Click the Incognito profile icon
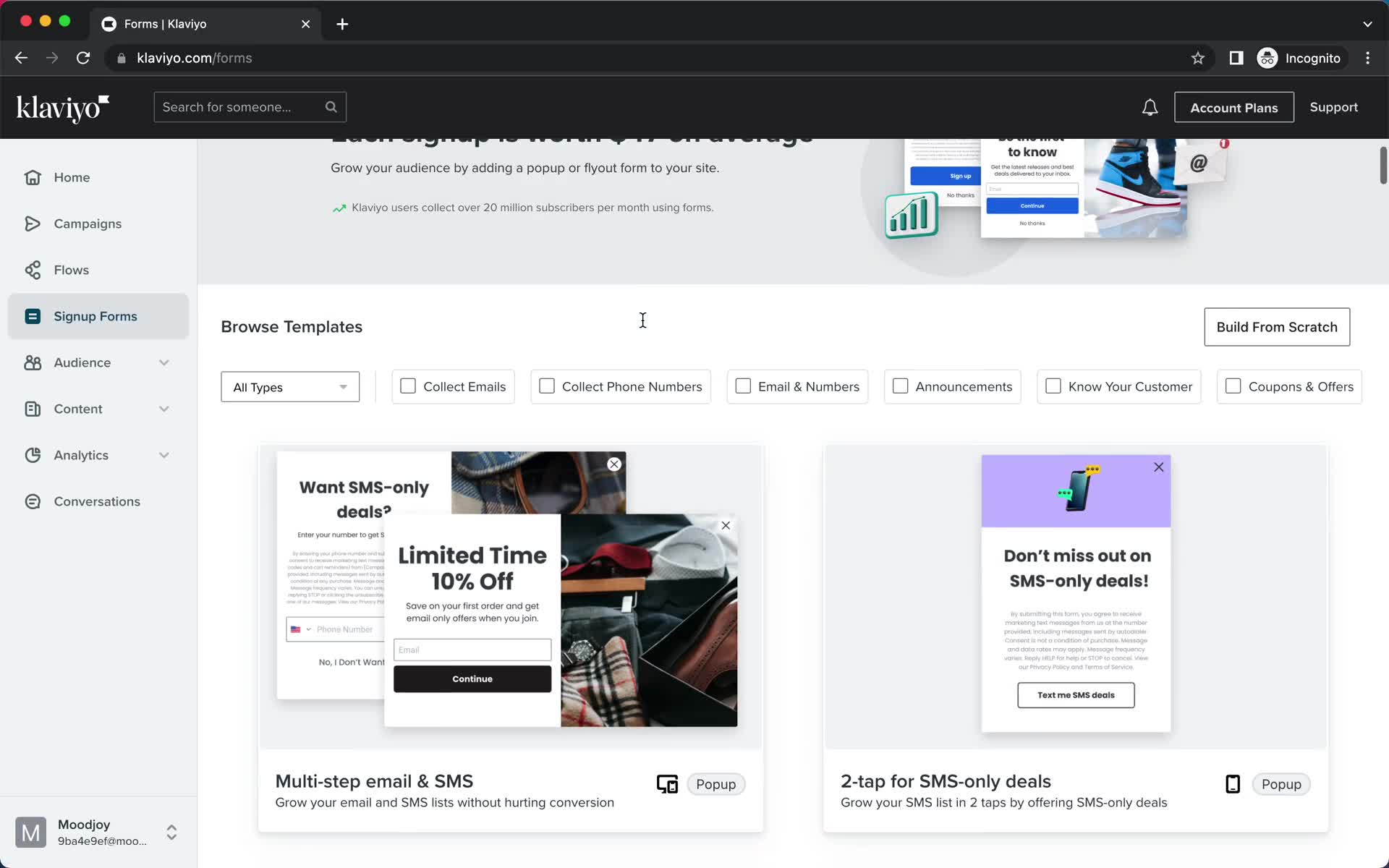This screenshot has height=868, width=1389. coord(1267,58)
